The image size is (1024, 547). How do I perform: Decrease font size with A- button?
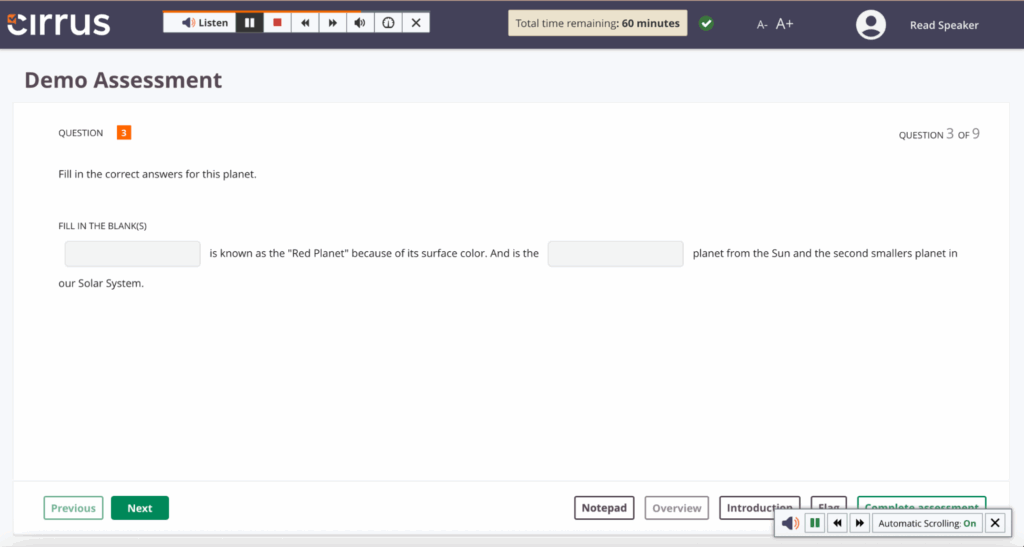coord(762,24)
